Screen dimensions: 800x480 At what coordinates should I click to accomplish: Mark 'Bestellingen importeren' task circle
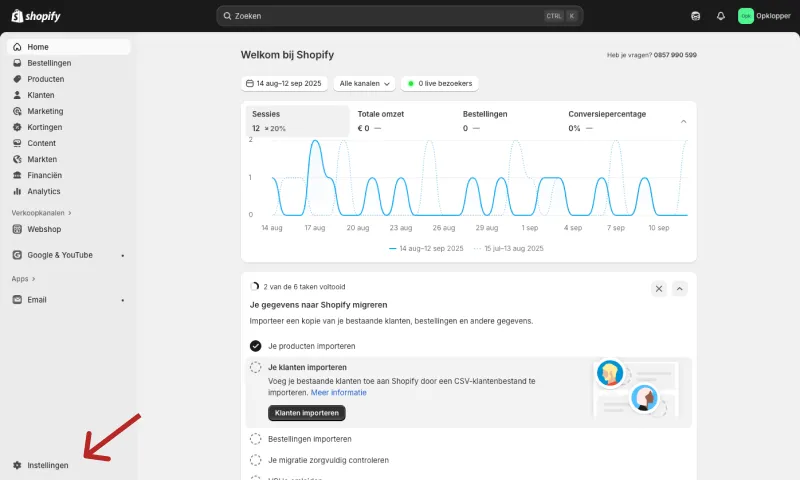pyautogui.click(x=256, y=439)
